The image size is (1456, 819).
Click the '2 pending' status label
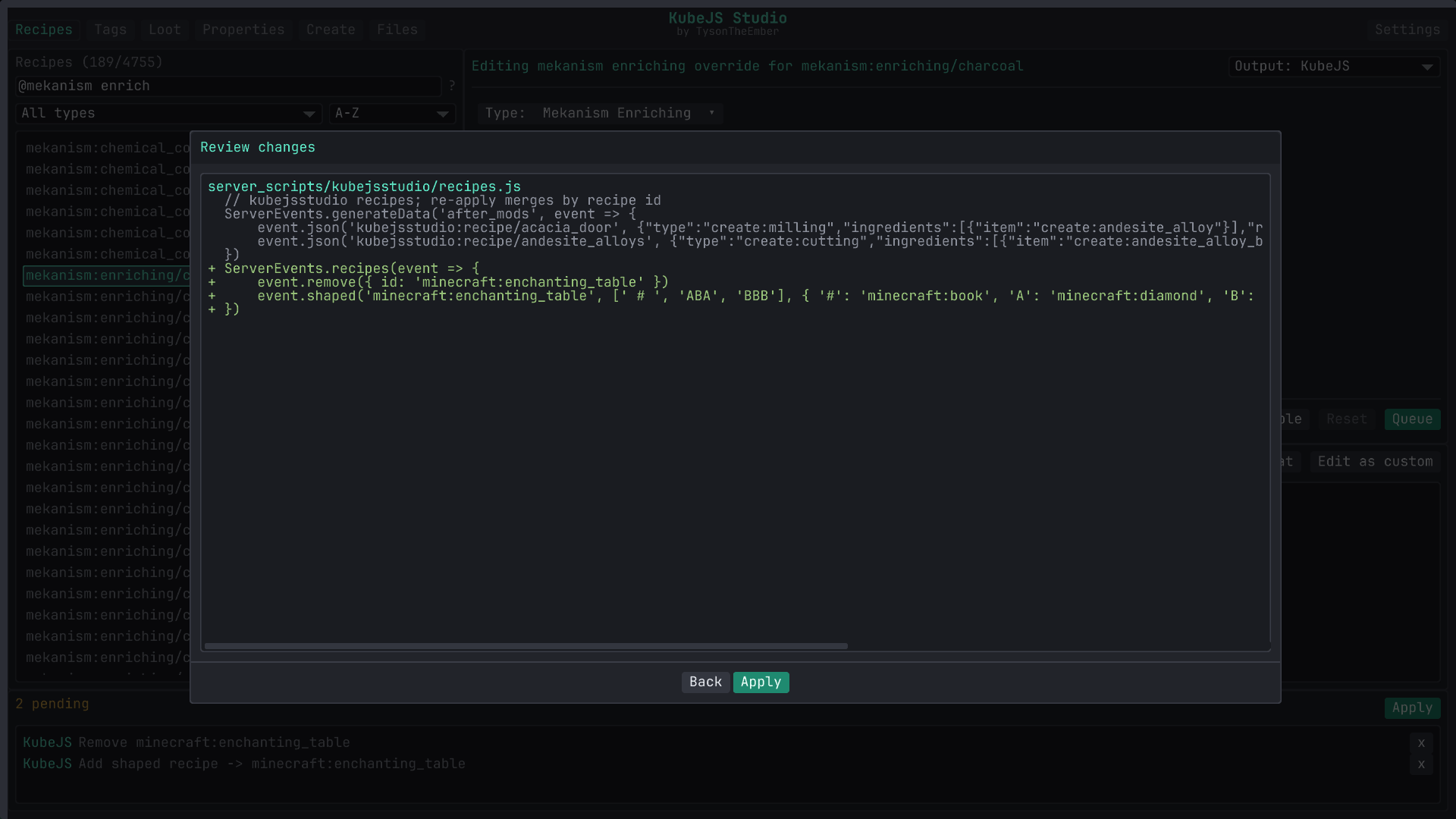click(x=52, y=704)
